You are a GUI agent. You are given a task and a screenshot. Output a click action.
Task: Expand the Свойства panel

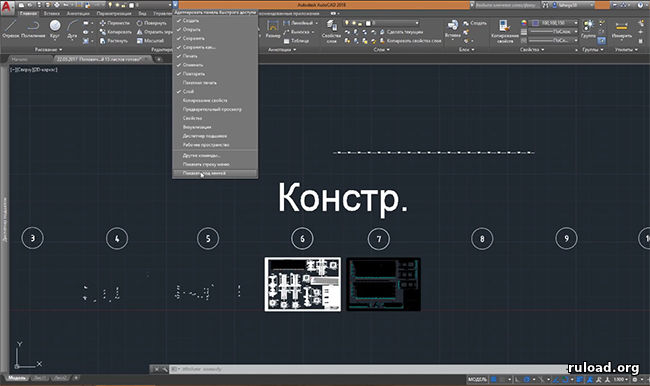pyautogui.click(x=532, y=50)
